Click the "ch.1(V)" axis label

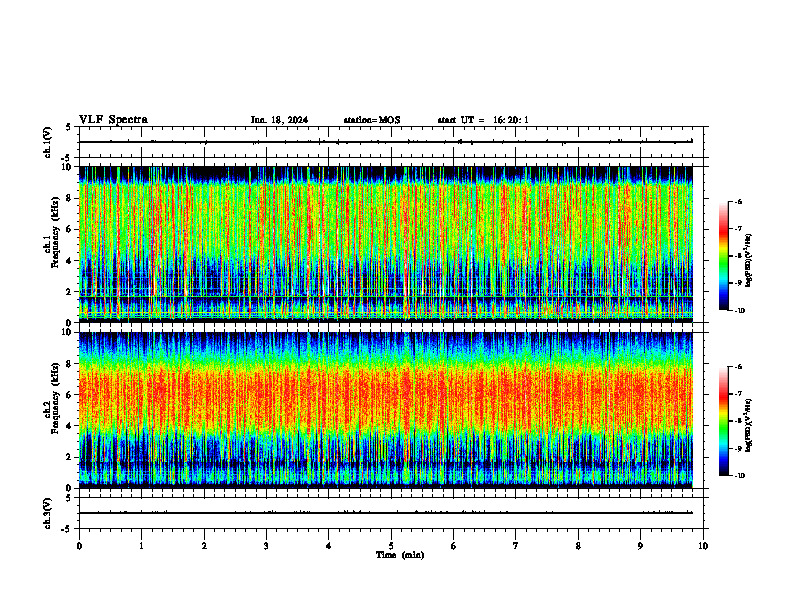tap(47, 142)
